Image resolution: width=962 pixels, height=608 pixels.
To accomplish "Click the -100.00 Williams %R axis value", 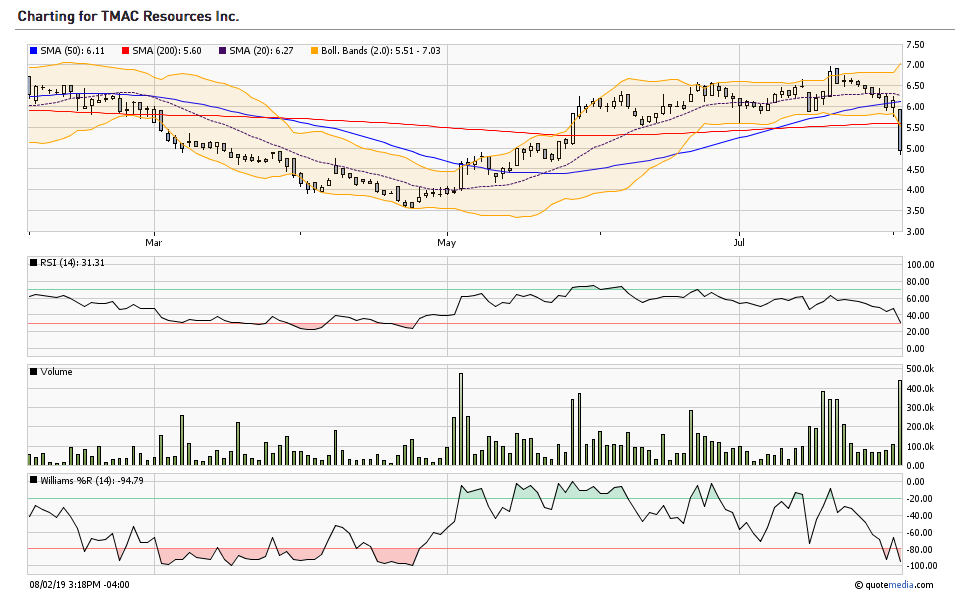I will point(922,566).
